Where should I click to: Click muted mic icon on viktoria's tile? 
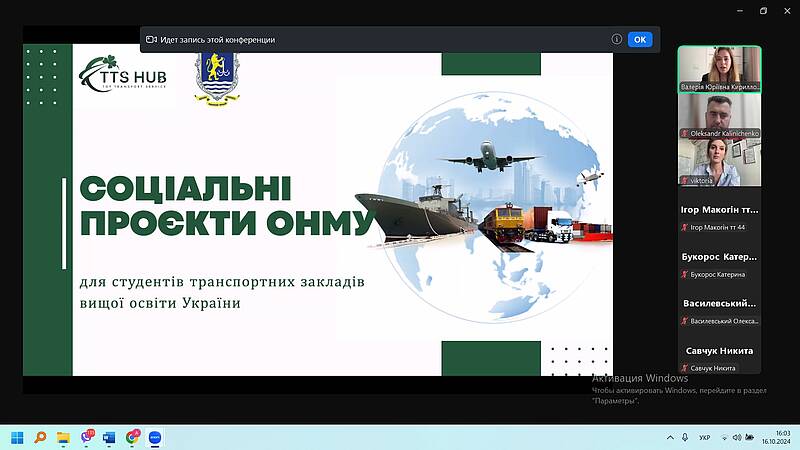(x=684, y=180)
